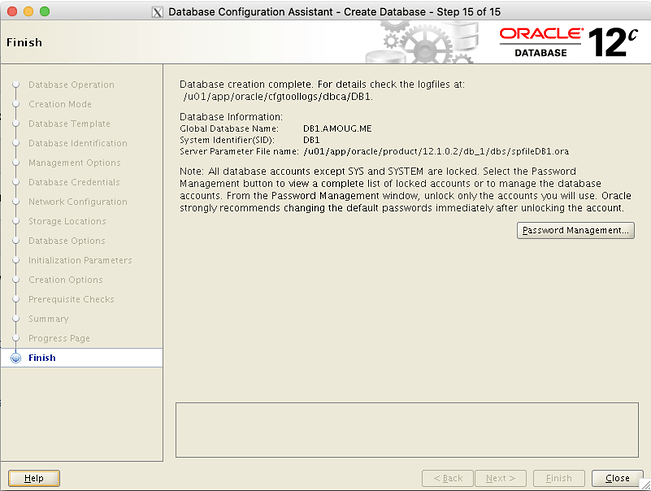
Task: Click the spfileDB1.ora parameter file path
Action: 436,151
